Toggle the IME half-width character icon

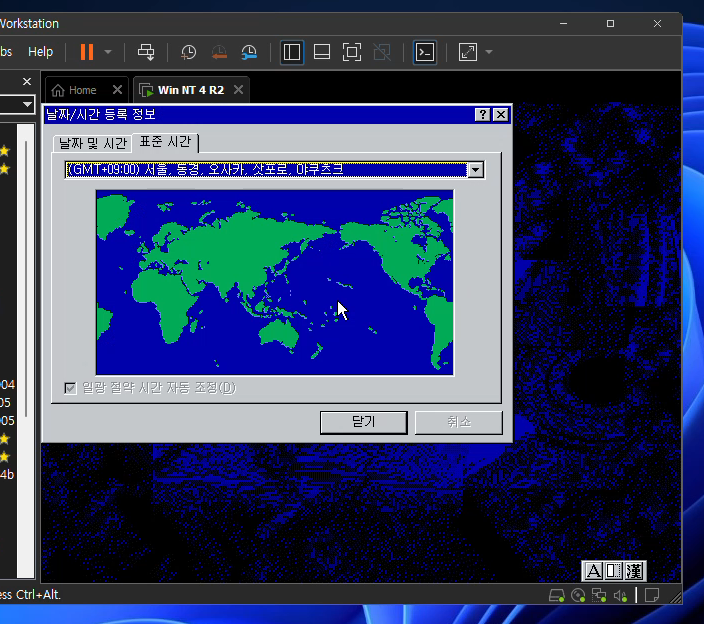[613, 571]
